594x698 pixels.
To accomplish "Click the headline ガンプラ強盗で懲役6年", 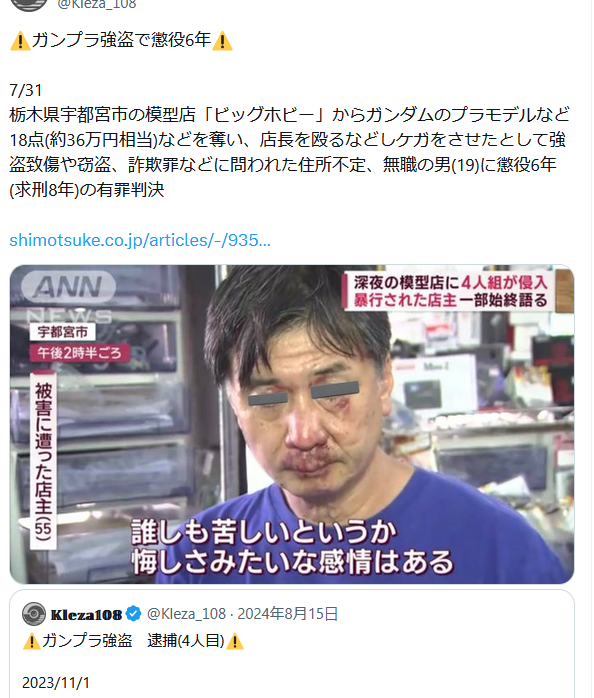I will [121, 40].
